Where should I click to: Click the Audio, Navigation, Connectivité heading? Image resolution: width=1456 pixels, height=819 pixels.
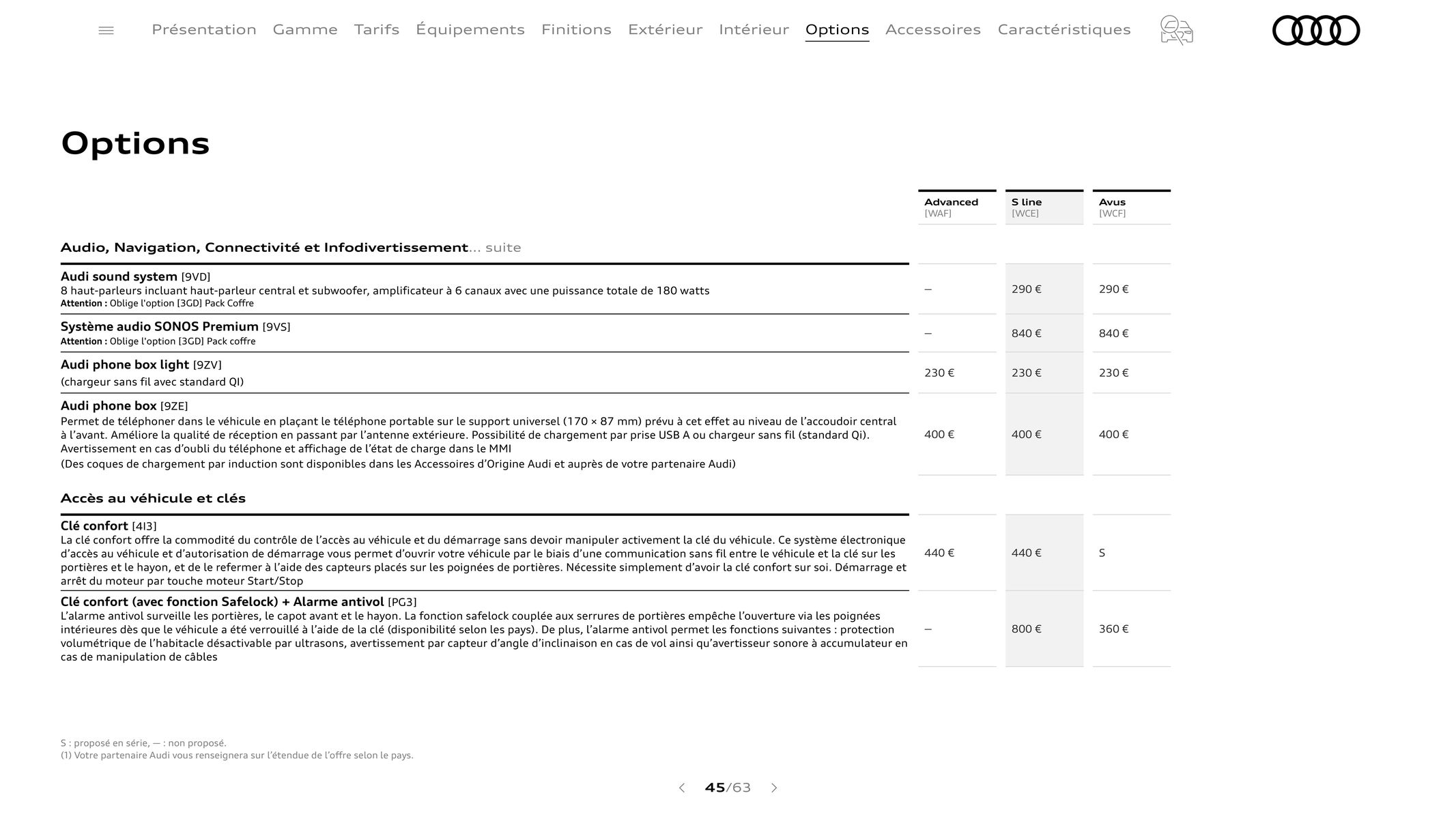(291, 248)
